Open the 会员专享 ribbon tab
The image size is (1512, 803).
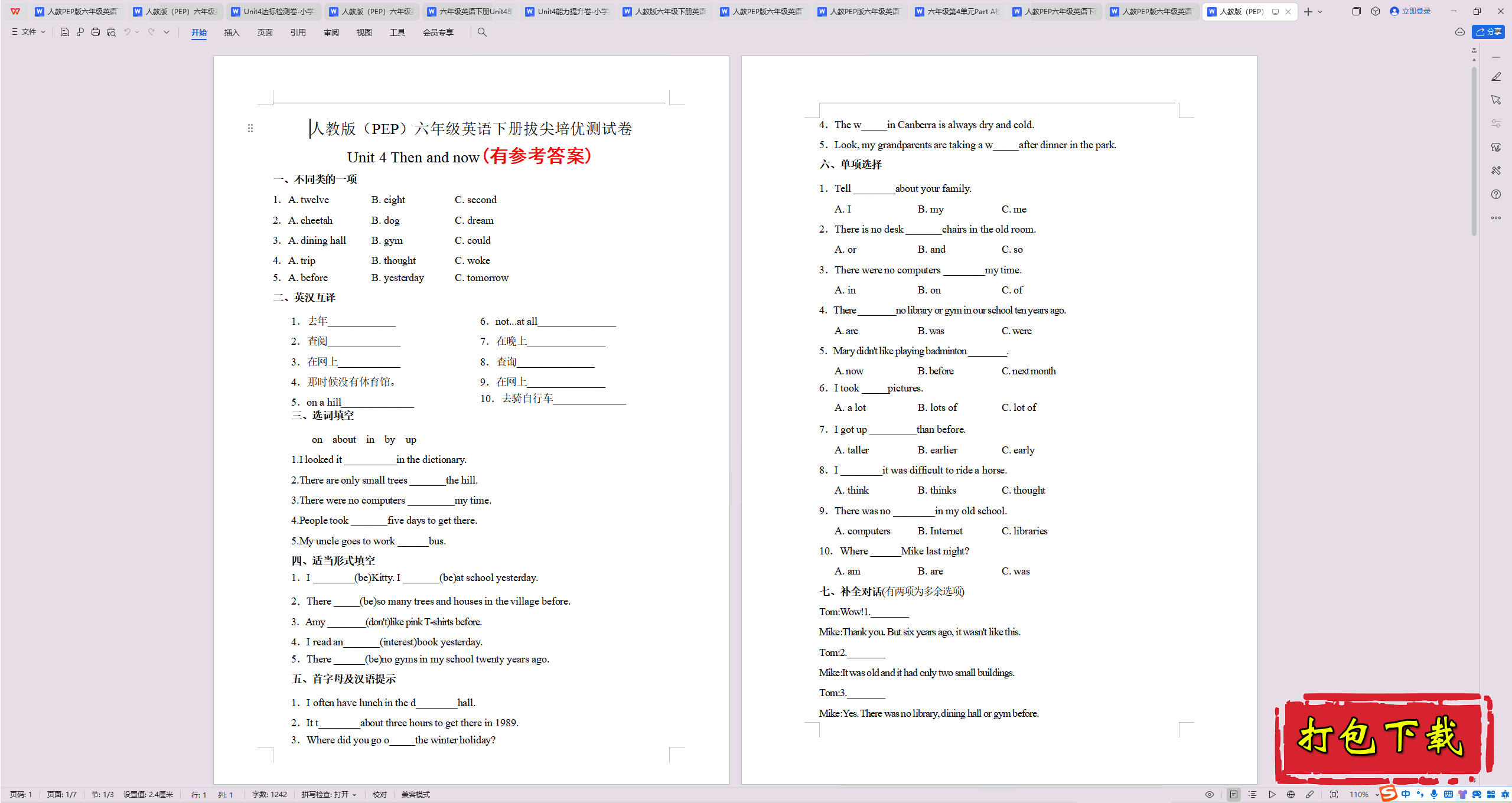pyautogui.click(x=438, y=32)
